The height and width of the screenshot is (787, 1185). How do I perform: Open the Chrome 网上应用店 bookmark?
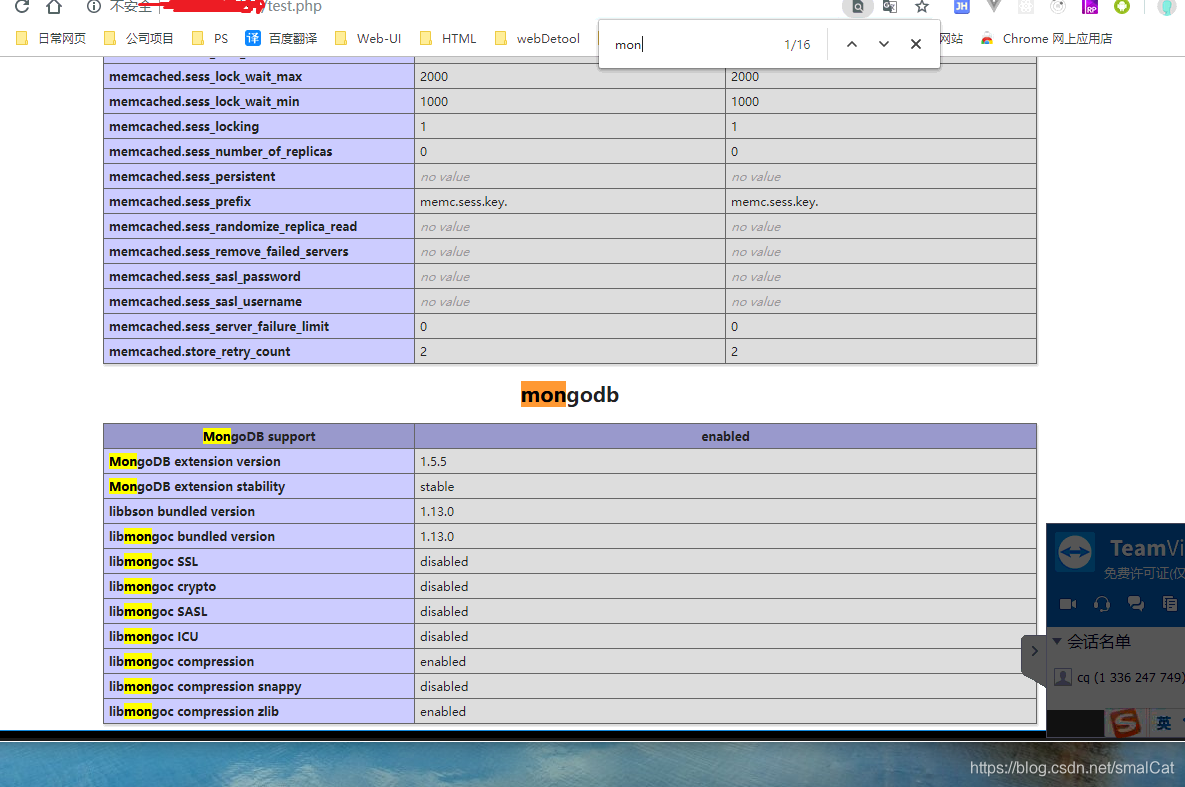click(1046, 39)
